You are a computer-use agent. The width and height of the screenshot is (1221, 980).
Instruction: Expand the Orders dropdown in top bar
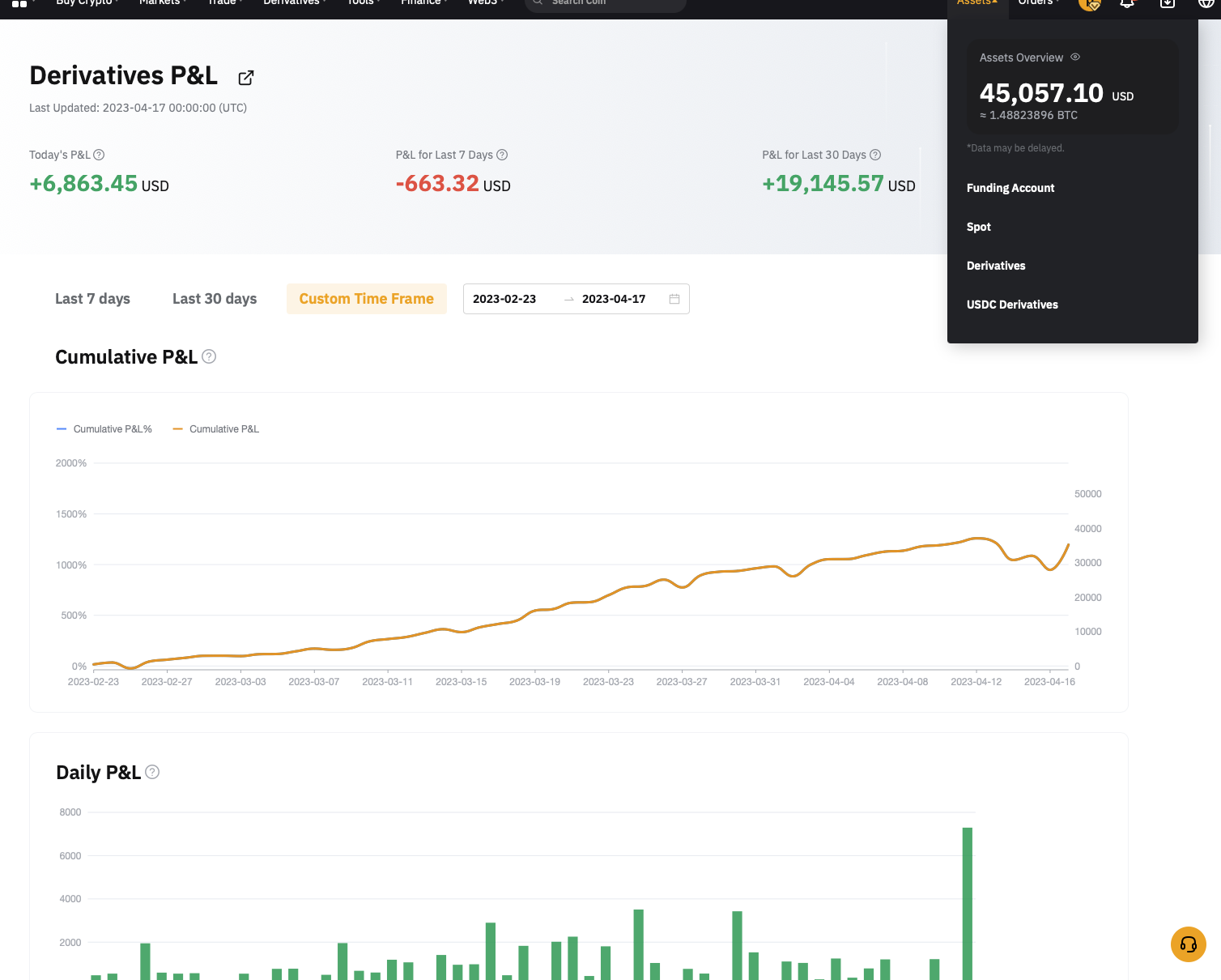coord(1038,2)
